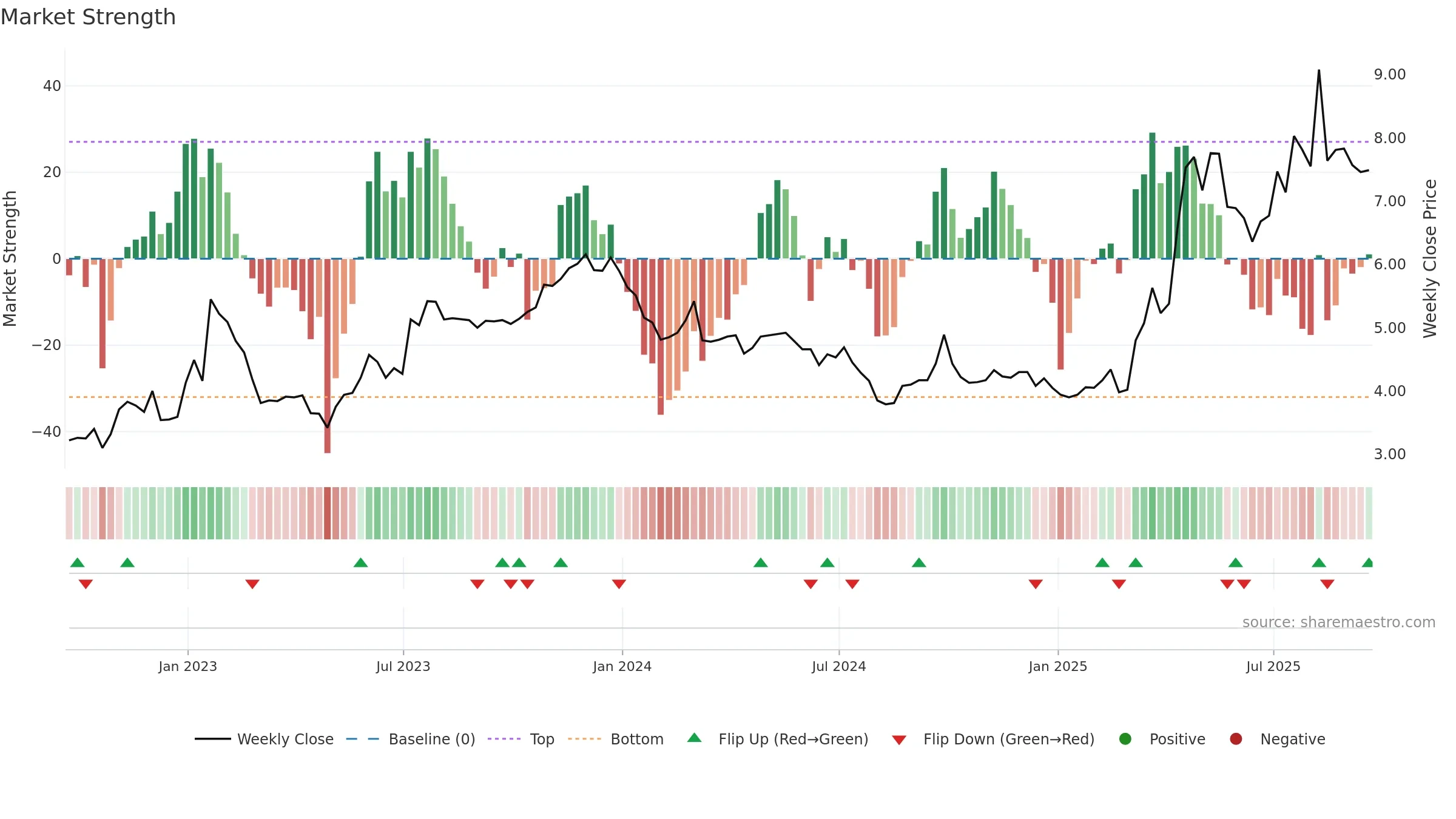Screen dimensions: 1456x819
Task: Click the Market Strength vertical axis title
Action: pyautogui.click(x=10, y=258)
